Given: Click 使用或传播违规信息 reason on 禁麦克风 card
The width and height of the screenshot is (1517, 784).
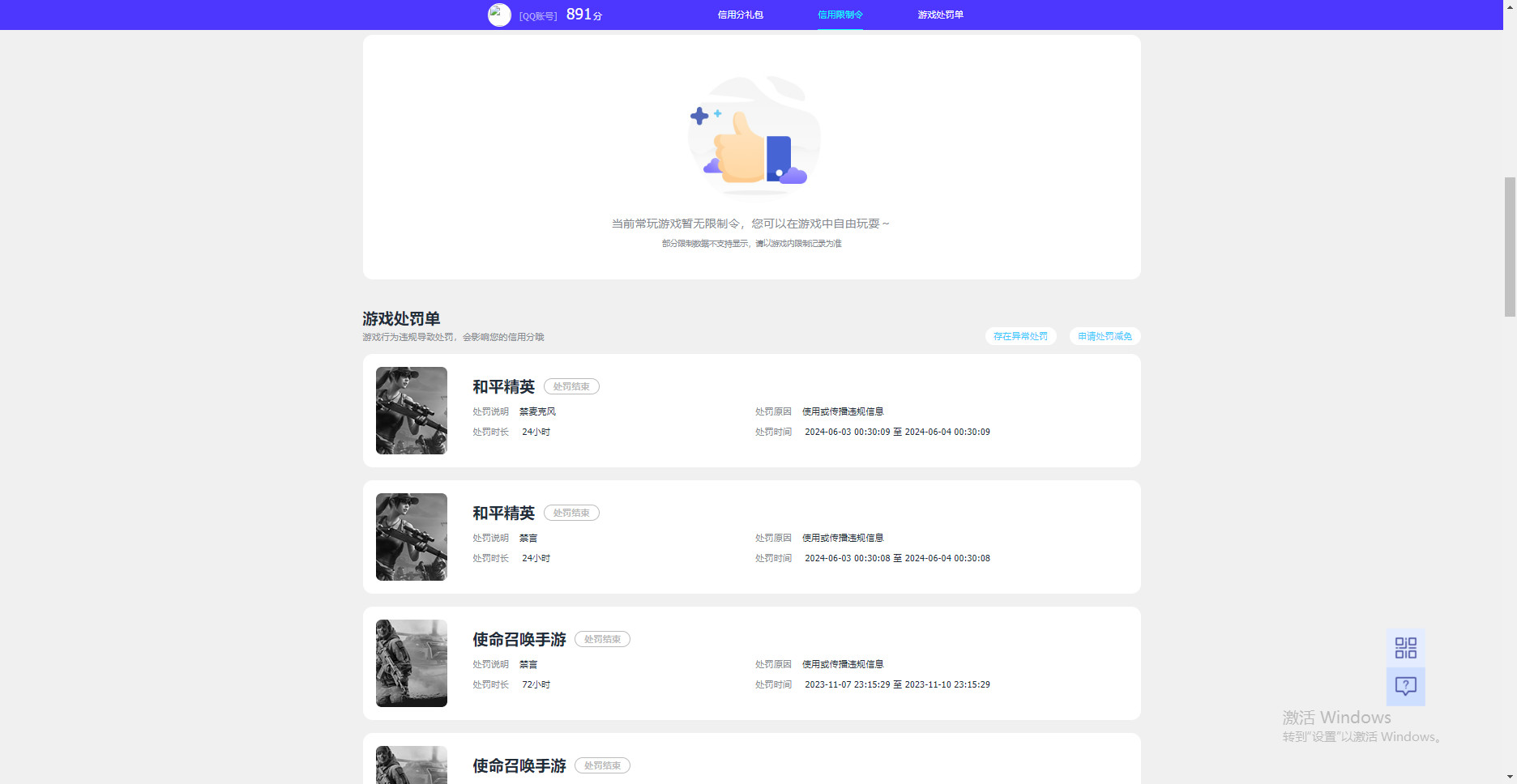Looking at the screenshot, I should click(843, 411).
